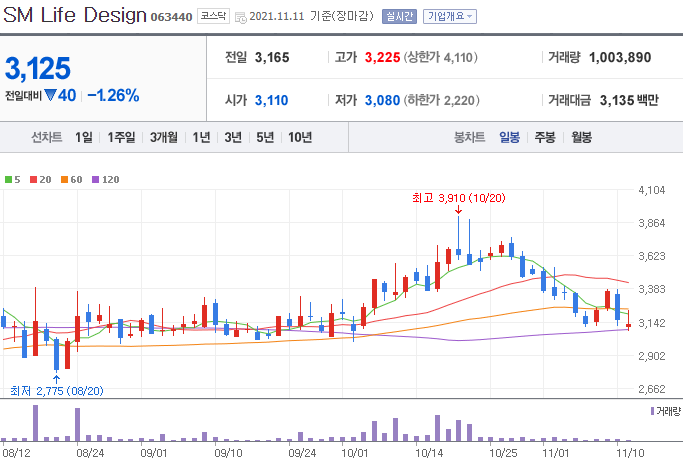Select the 1일 line chart tab

[x=84, y=138]
